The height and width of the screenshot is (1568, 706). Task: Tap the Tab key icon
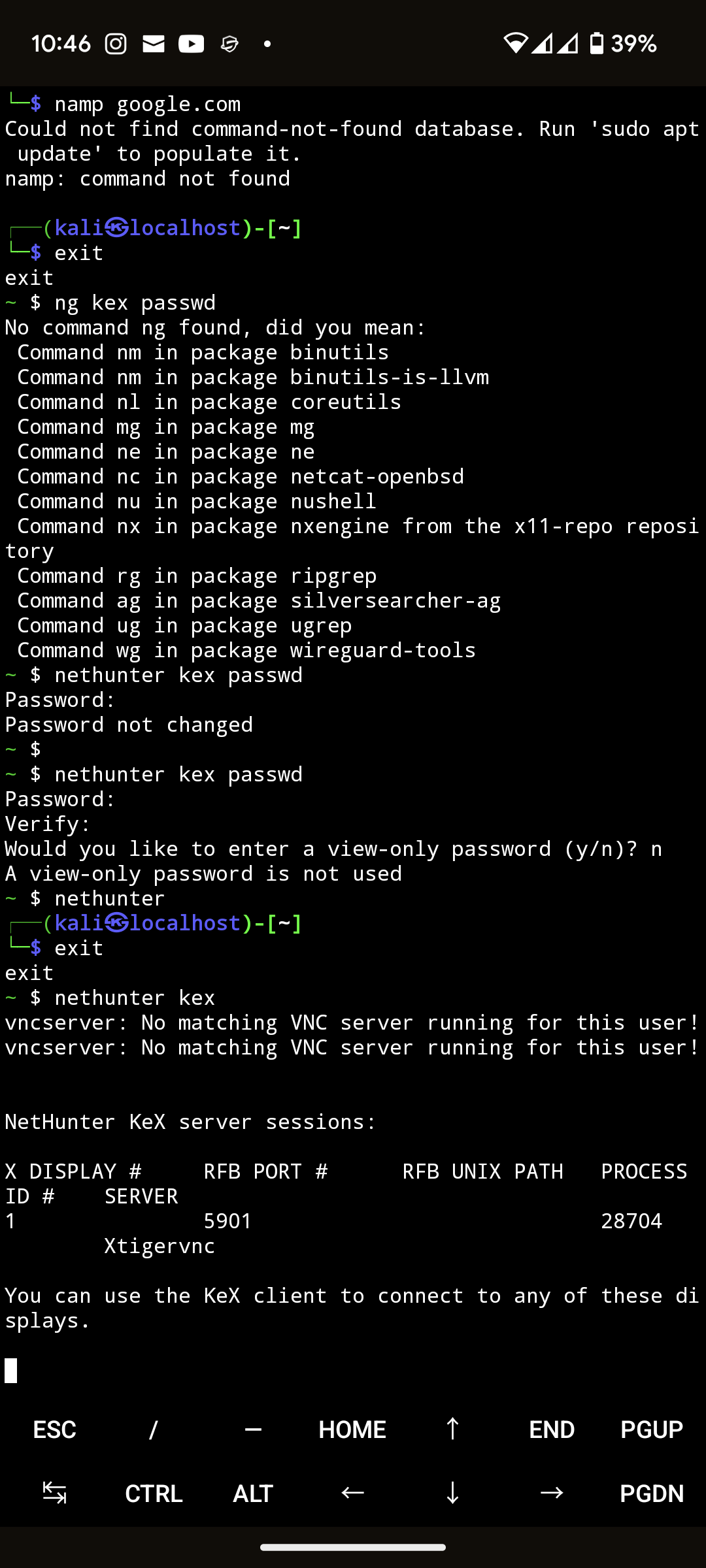[x=55, y=1493]
